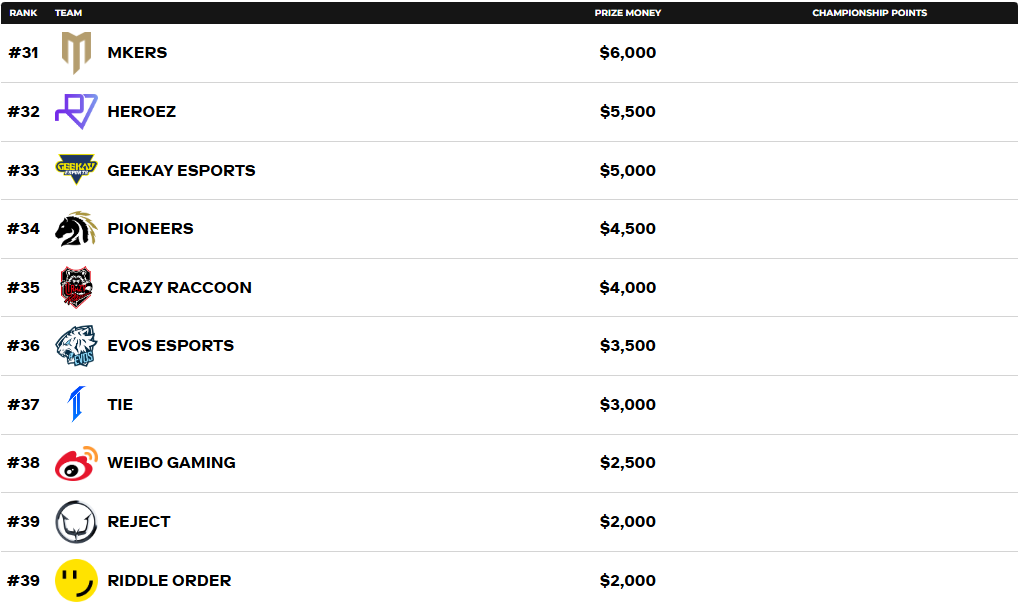This screenshot has width=1021, height=608.
Task: Open the Crazy Raccoon logo
Action: (76, 287)
